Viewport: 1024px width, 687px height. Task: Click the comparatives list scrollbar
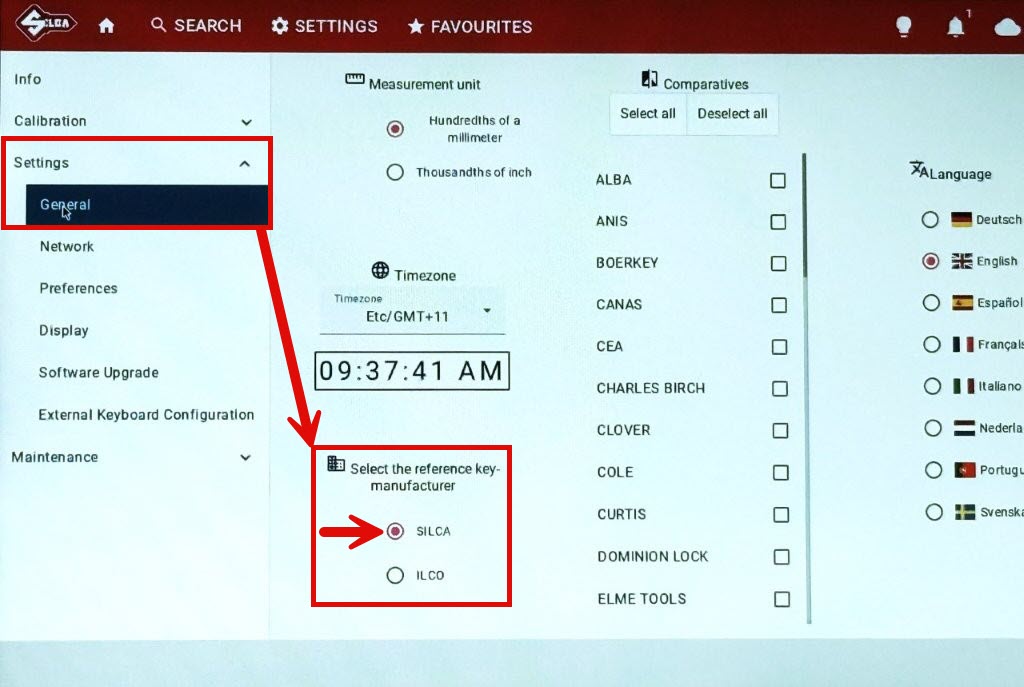[x=805, y=215]
